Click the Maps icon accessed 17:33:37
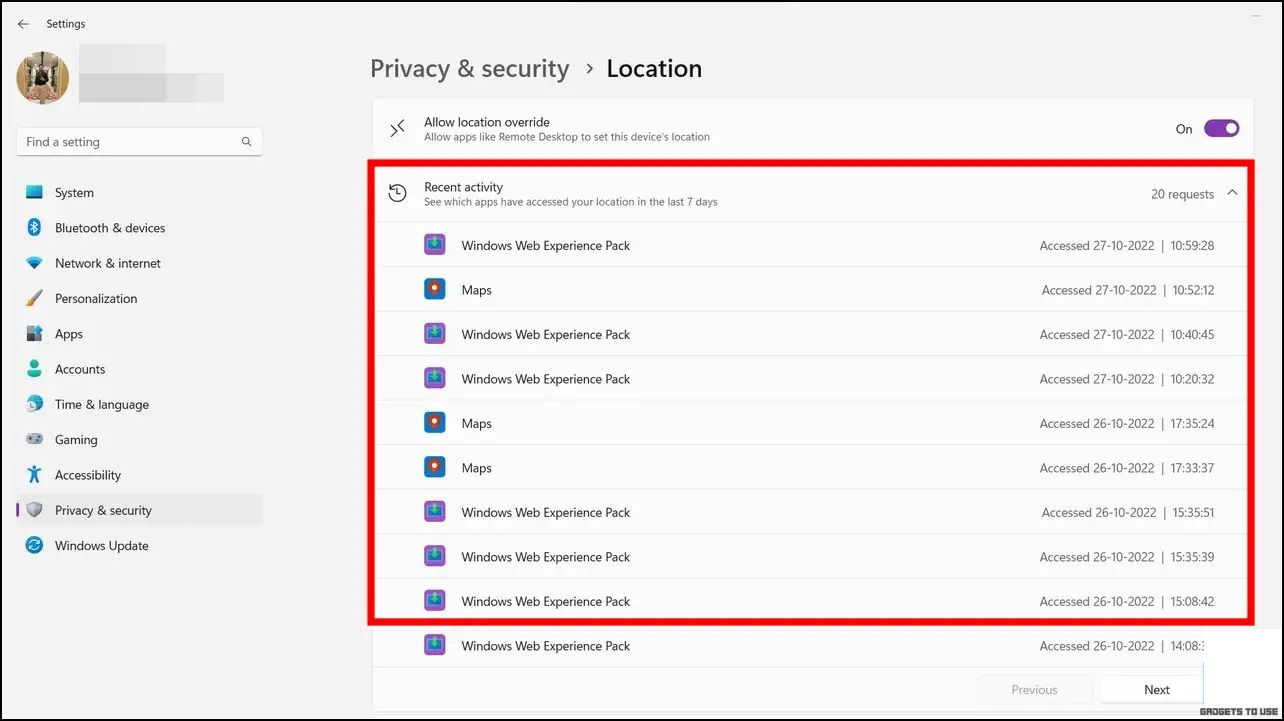Viewport: 1284px width, 721px height. [x=434, y=468]
